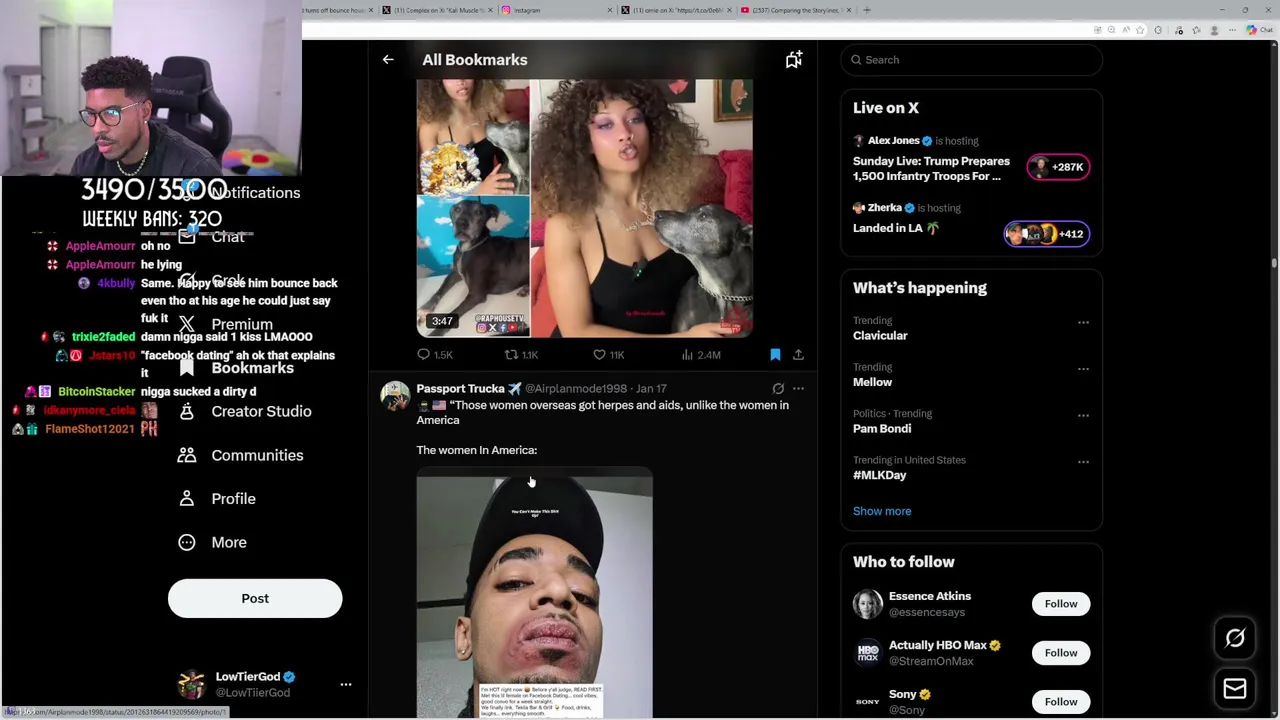Open Sunday Live: Trump Prepares broadcast title
Screen dimensions: 1280x720
click(931, 168)
